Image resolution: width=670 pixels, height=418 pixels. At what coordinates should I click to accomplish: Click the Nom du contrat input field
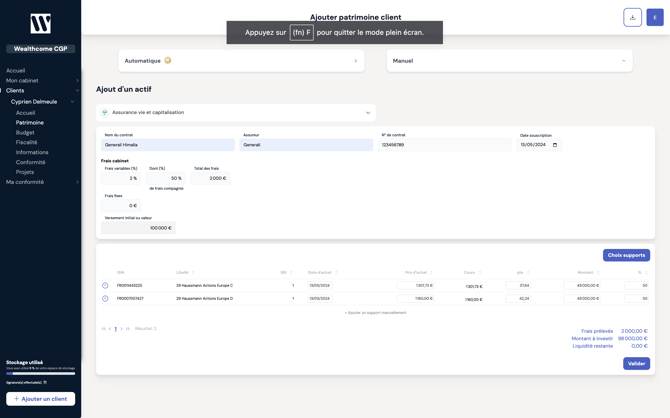[167, 145]
